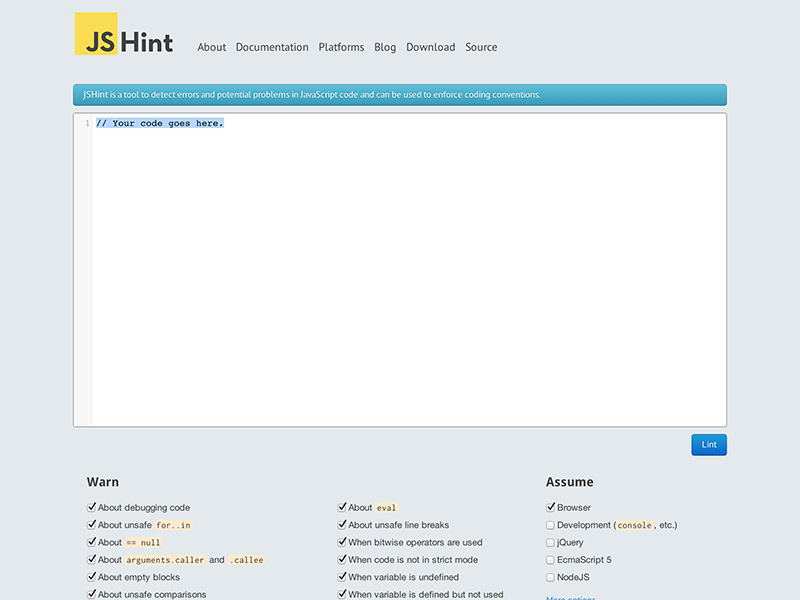Enable Development (console, etc.) option
The height and width of the screenshot is (600, 800).
[x=550, y=525]
